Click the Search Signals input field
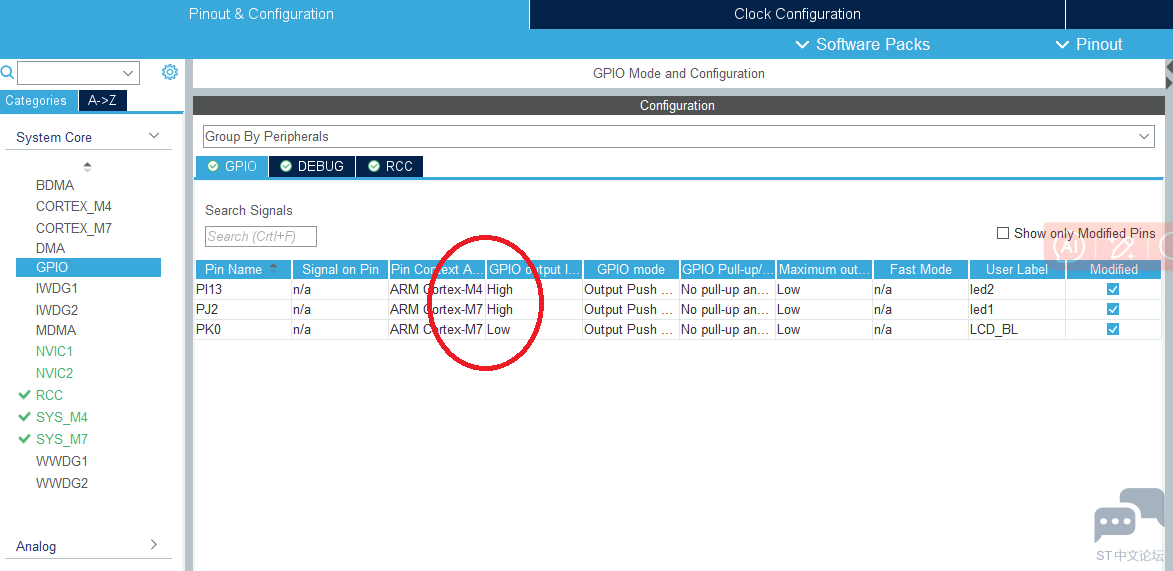 (x=261, y=236)
